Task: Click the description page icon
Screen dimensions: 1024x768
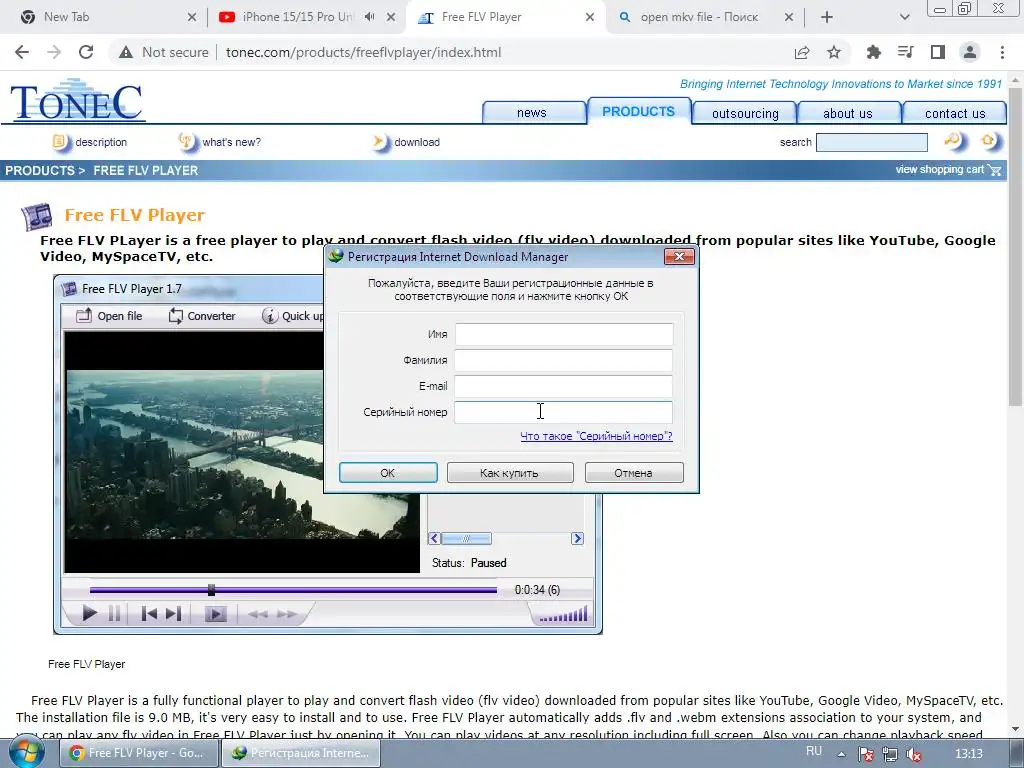Action: tap(60, 141)
